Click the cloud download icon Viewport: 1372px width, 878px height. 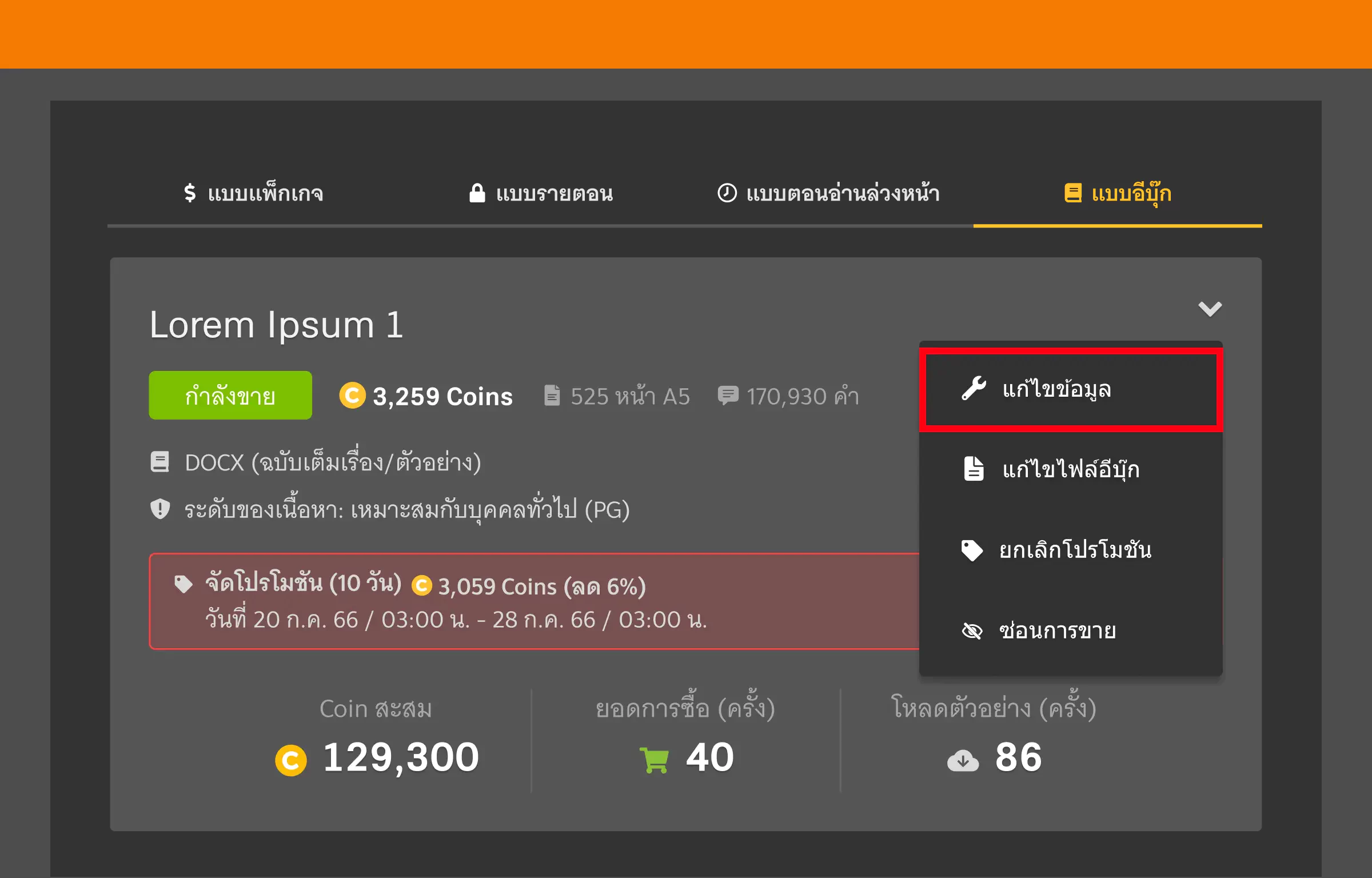pyautogui.click(x=963, y=761)
